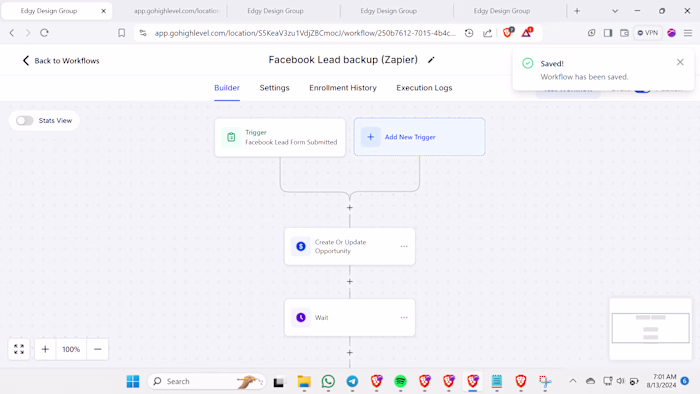Open WhatsApp from the taskbar

click(328, 382)
